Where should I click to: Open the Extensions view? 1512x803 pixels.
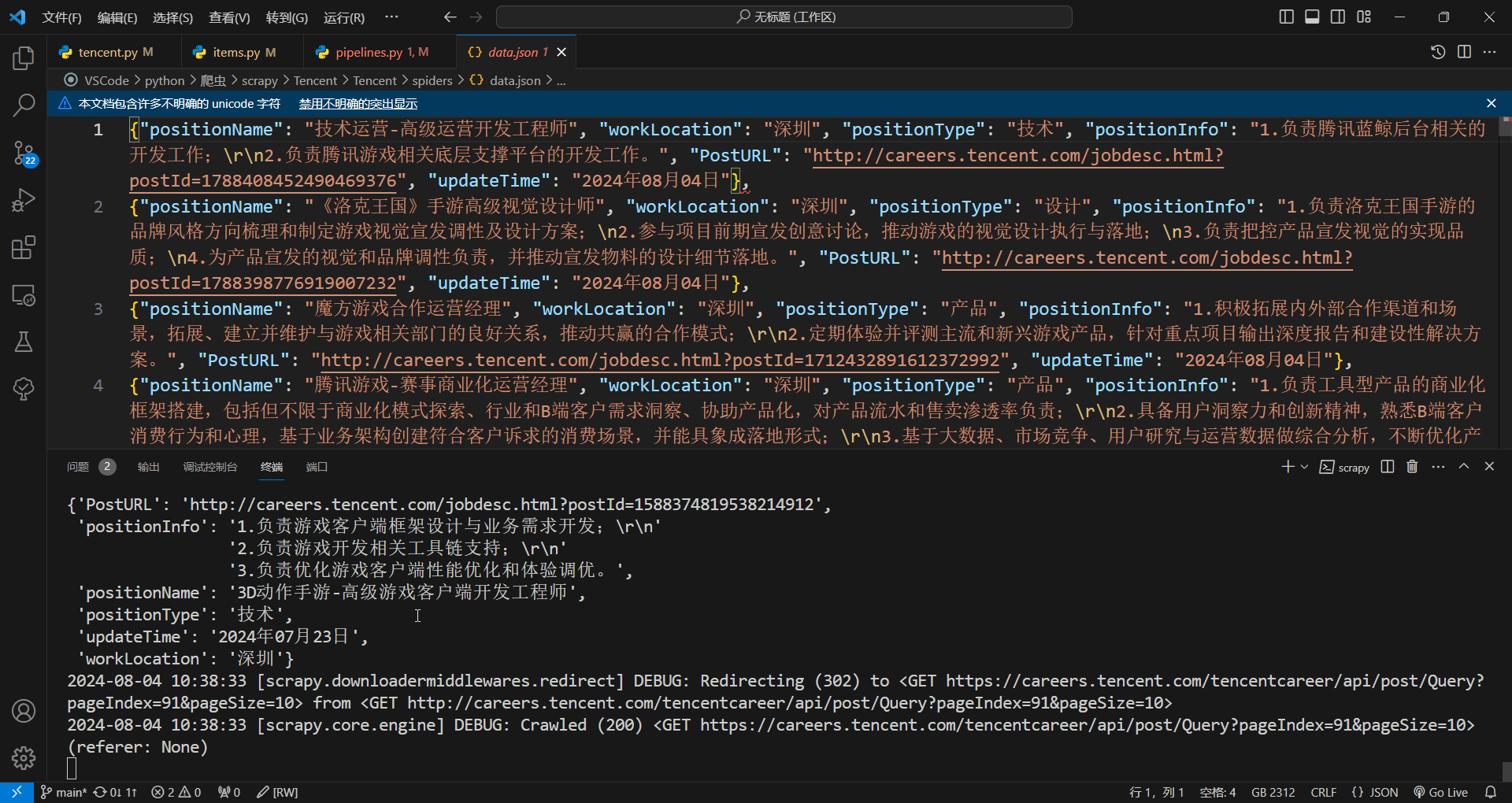(x=24, y=248)
